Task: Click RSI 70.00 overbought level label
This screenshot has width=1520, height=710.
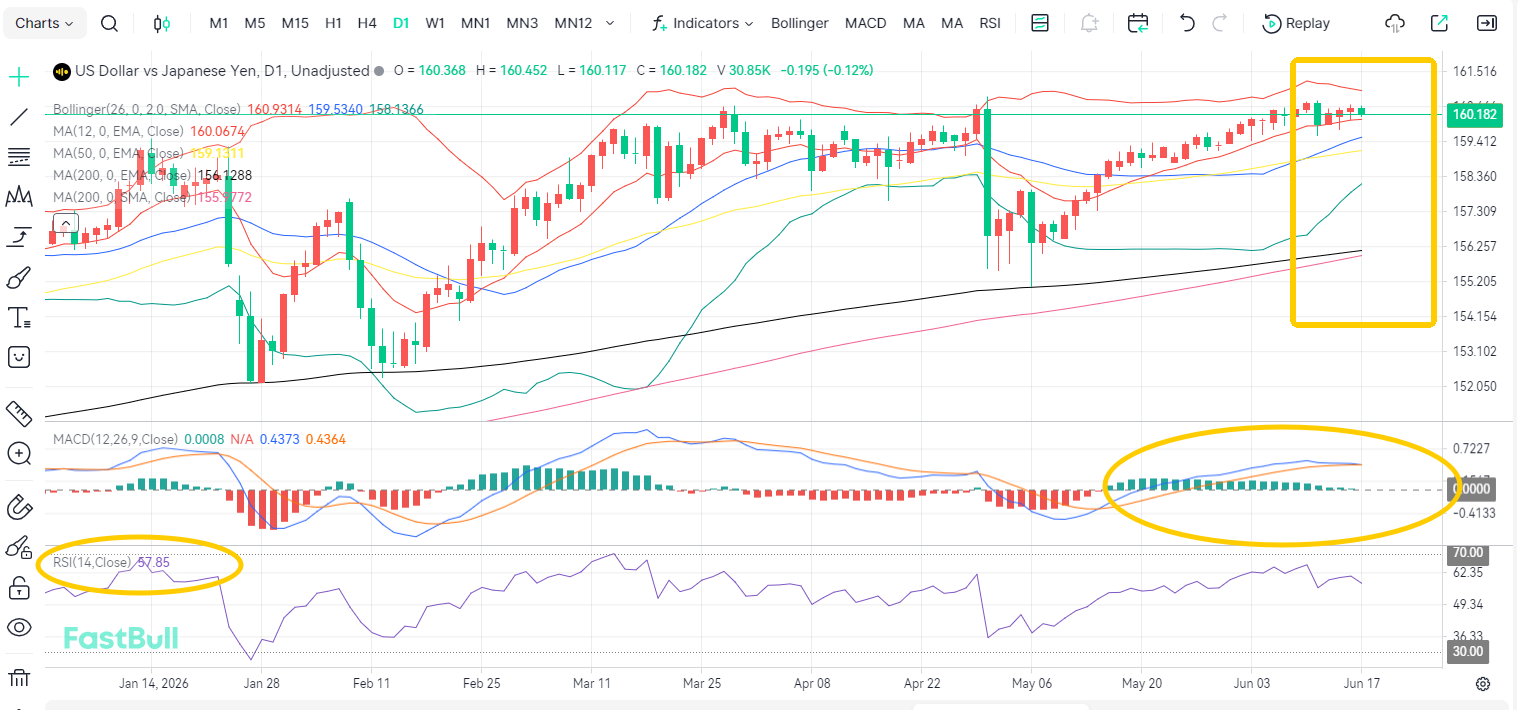Action: (1467, 552)
